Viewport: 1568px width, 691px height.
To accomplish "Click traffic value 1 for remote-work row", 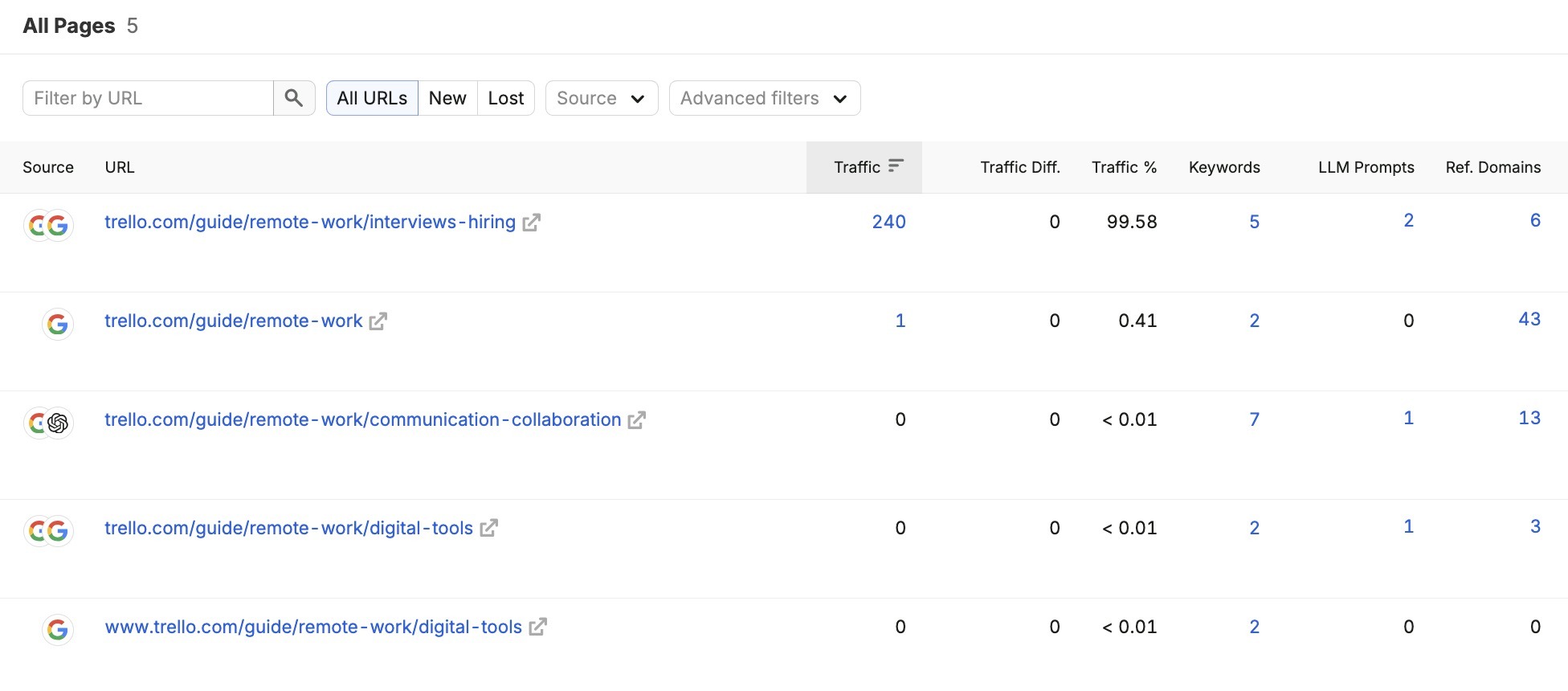I will click(x=900, y=321).
